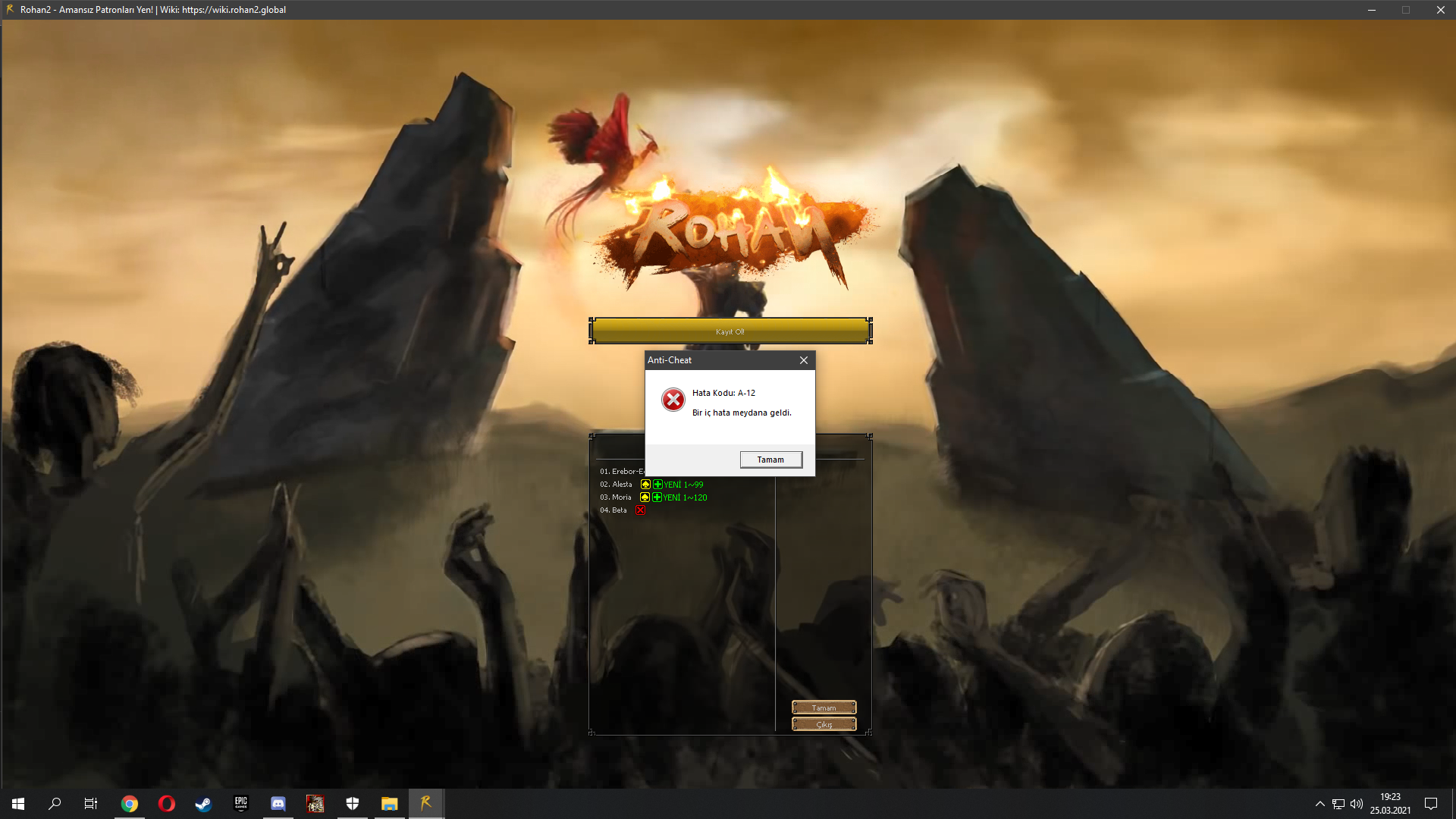Click green plus icon next to Moria
The height and width of the screenshot is (819, 1456).
point(657,497)
